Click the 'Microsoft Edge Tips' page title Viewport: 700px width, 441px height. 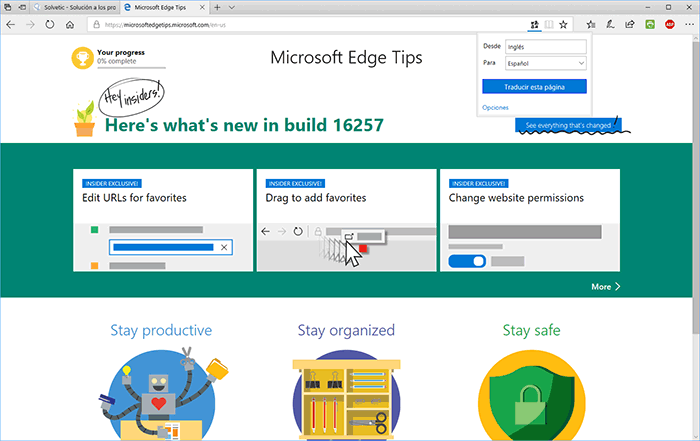346,58
